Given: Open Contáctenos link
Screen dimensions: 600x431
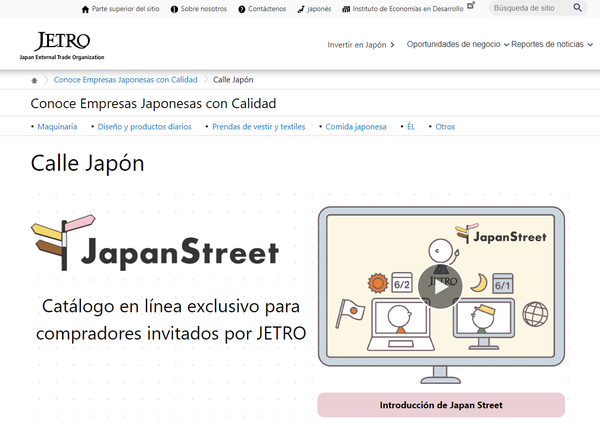Looking at the screenshot, I should [267, 9].
